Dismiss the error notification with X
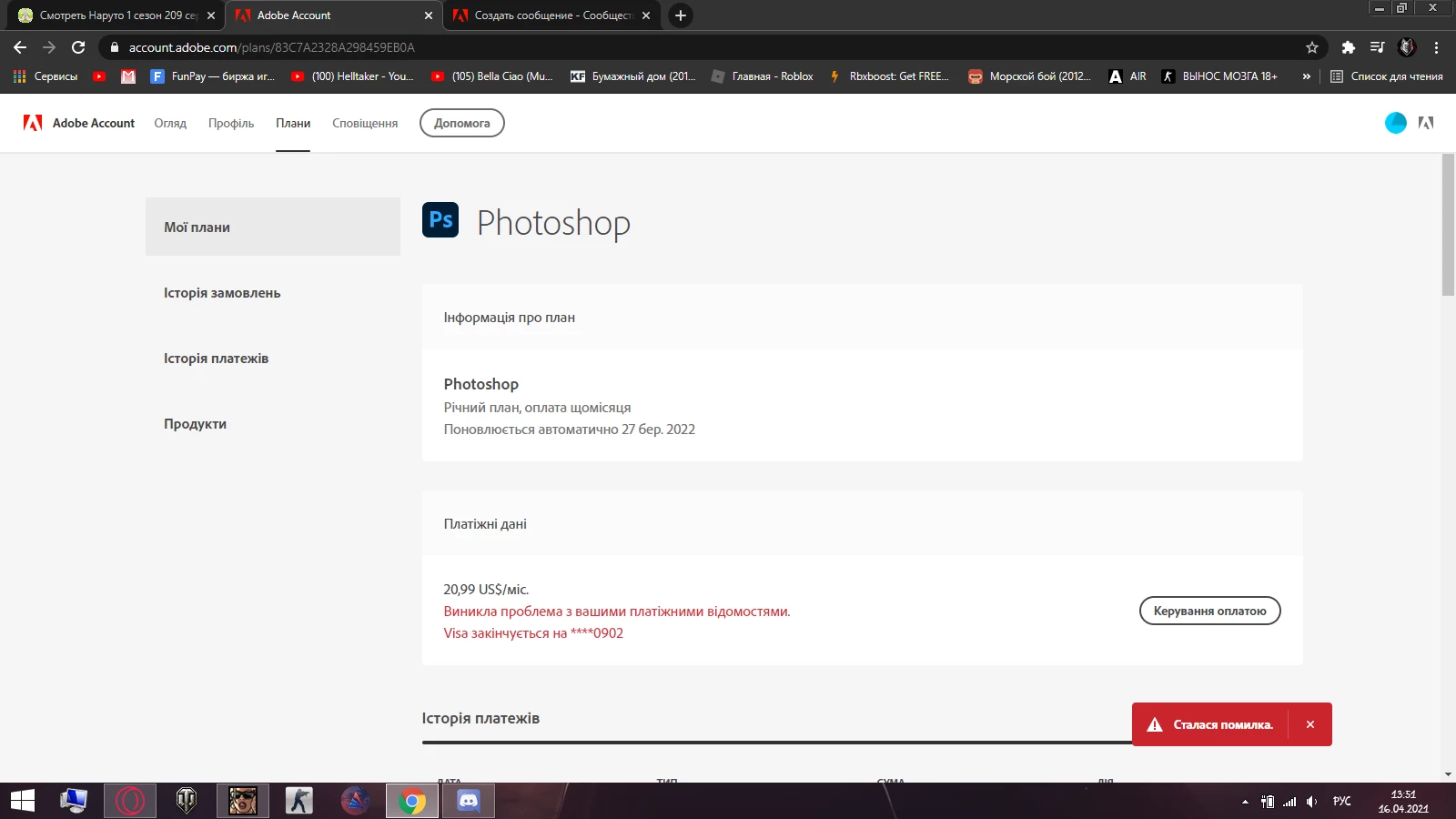This screenshot has width=1456, height=819. 1310,724
